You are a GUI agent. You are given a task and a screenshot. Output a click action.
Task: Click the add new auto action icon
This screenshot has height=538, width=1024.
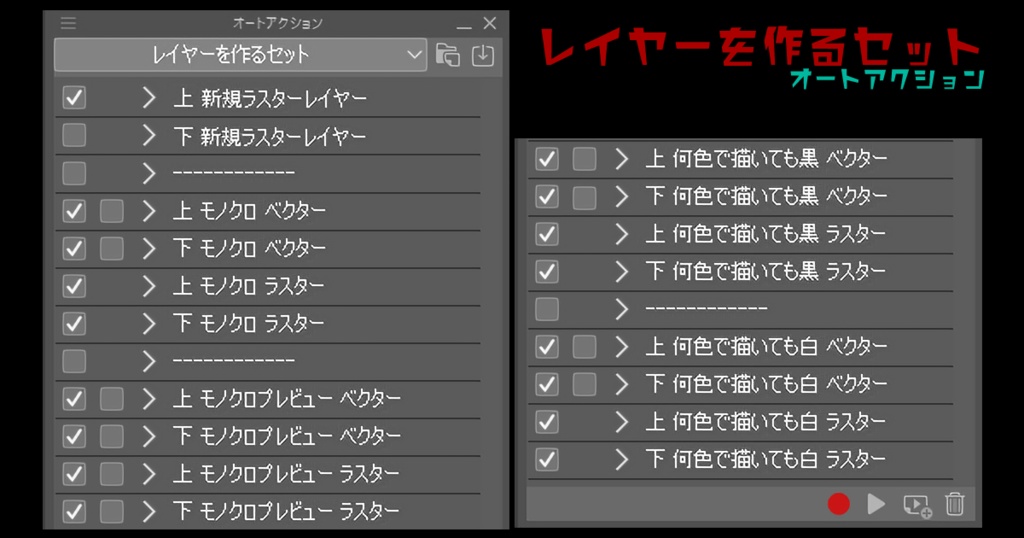tap(917, 505)
